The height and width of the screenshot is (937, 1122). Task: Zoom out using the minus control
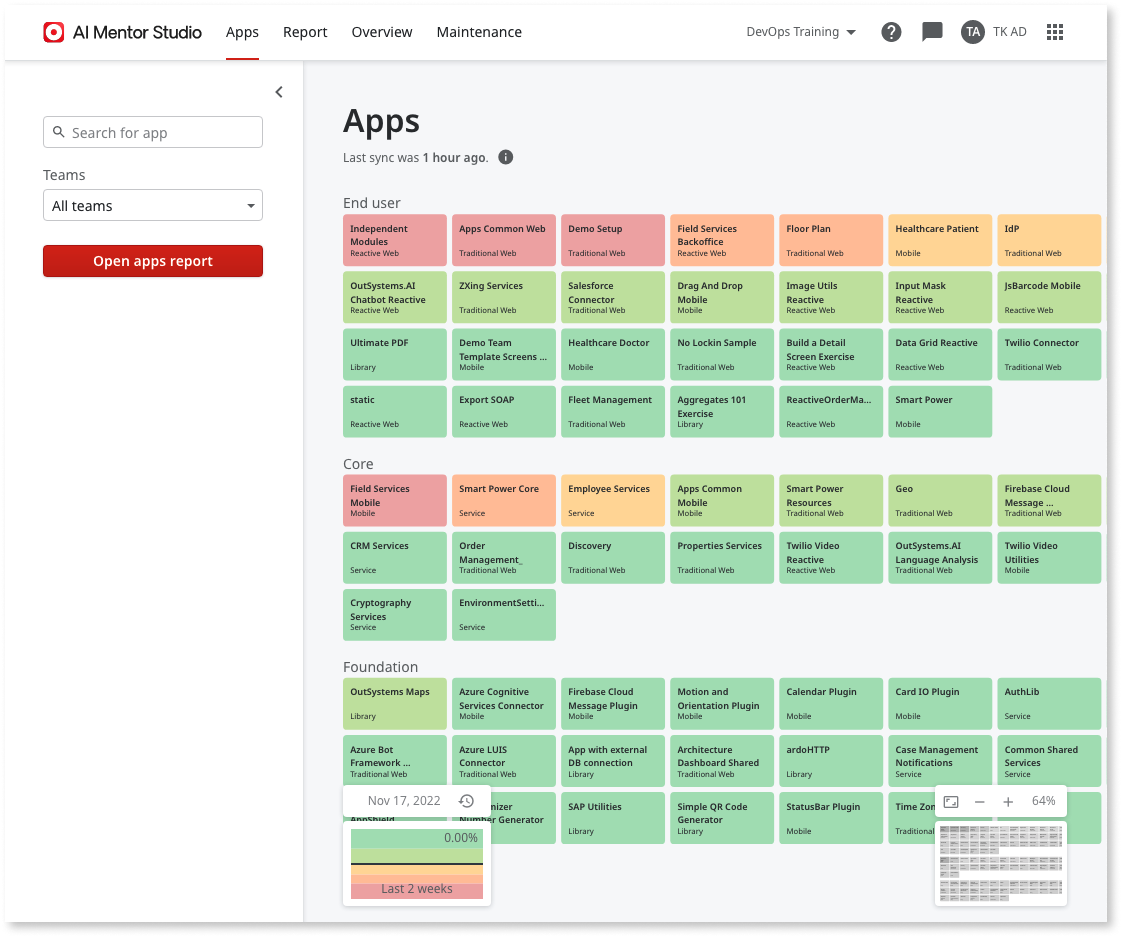click(980, 801)
